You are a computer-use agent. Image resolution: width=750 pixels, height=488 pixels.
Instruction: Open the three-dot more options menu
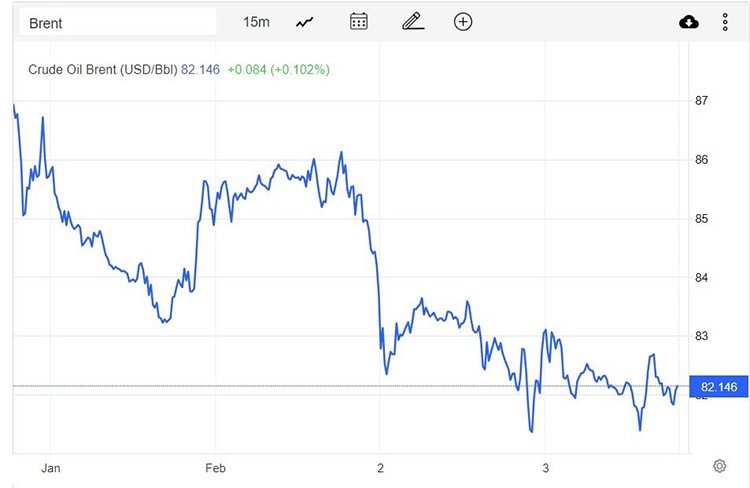[x=725, y=22]
